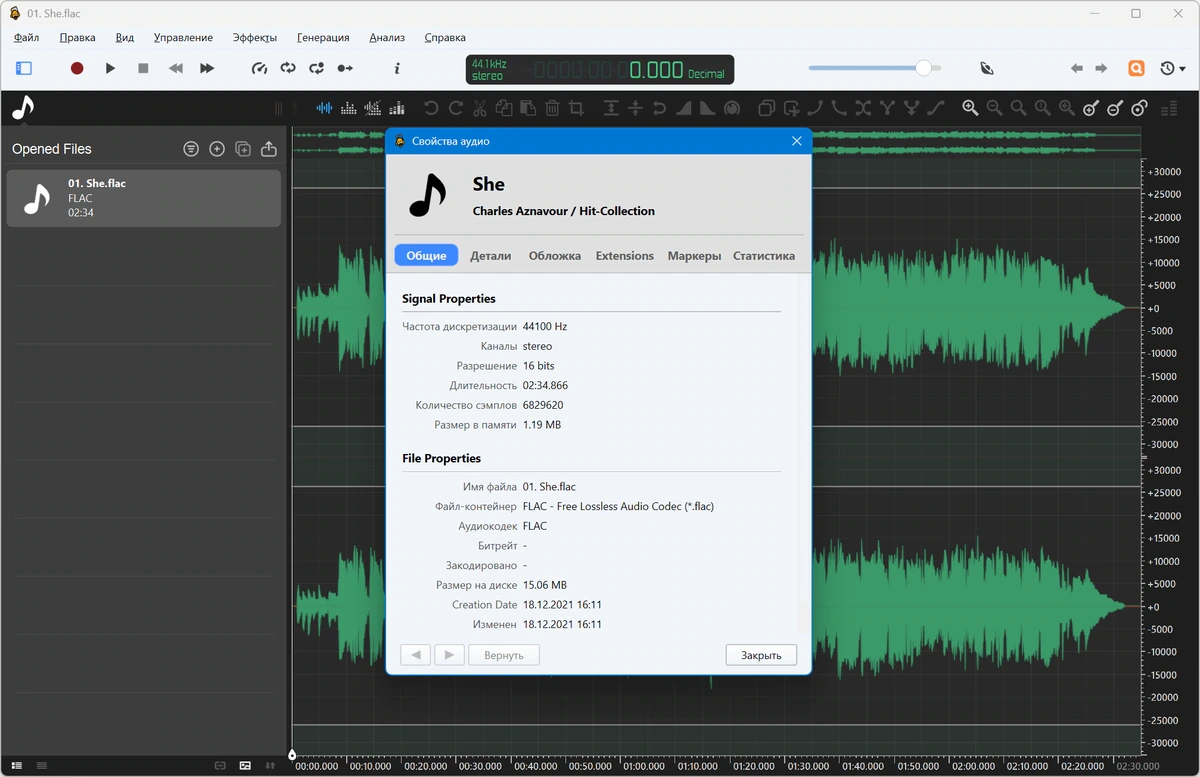This screenshot has height=777, width=1200.
Task: Open the Файл menu
Action: (x=27, y=37)
